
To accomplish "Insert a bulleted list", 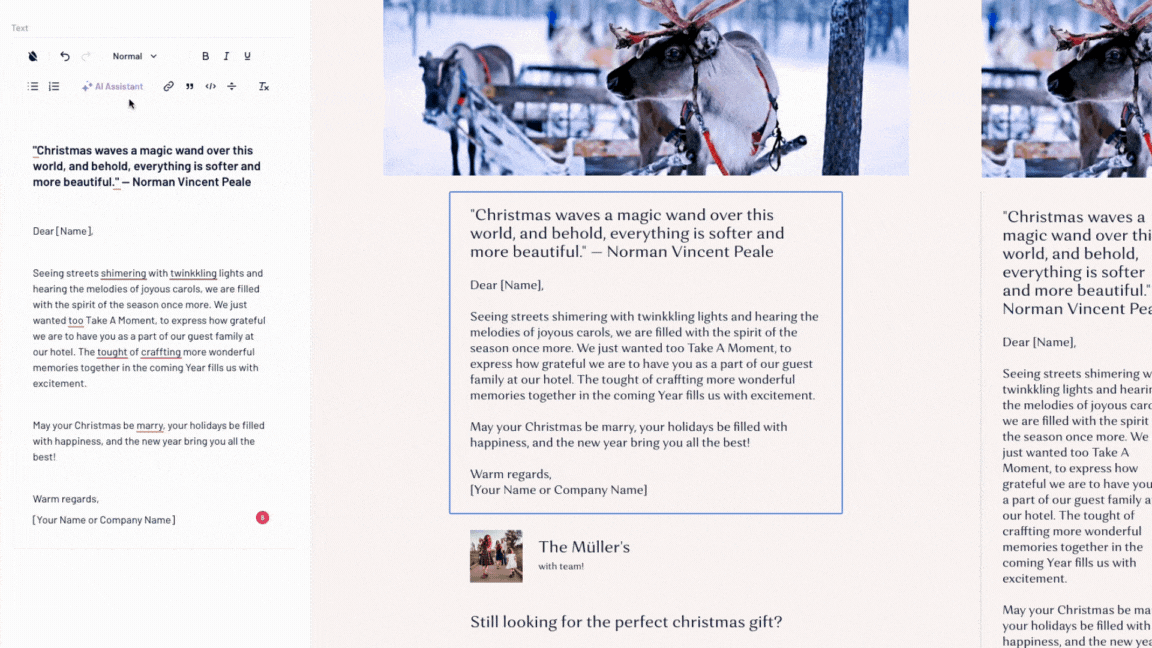I will pyautogui.click(x=33, y=87).
